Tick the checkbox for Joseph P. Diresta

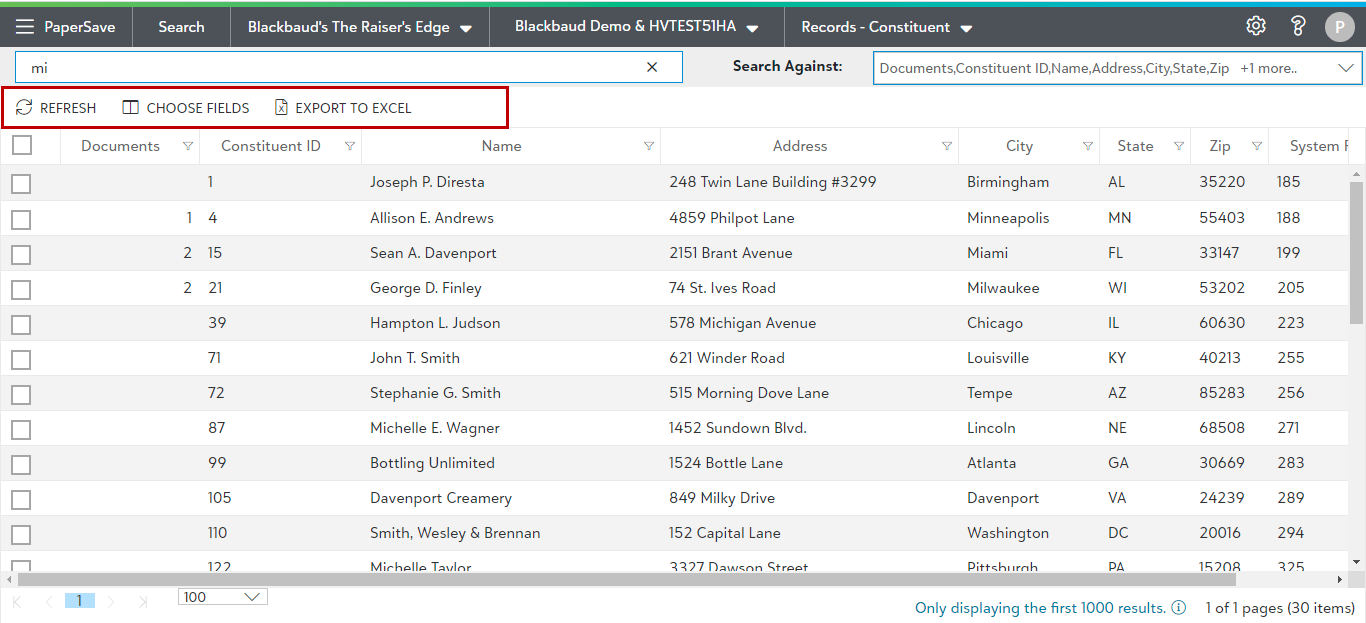21,183
